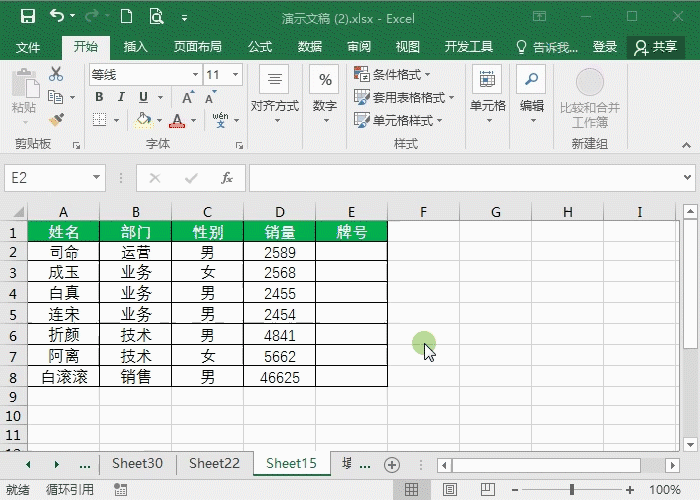
Task: Click the zoom slider handle
Action: [572, 490]
